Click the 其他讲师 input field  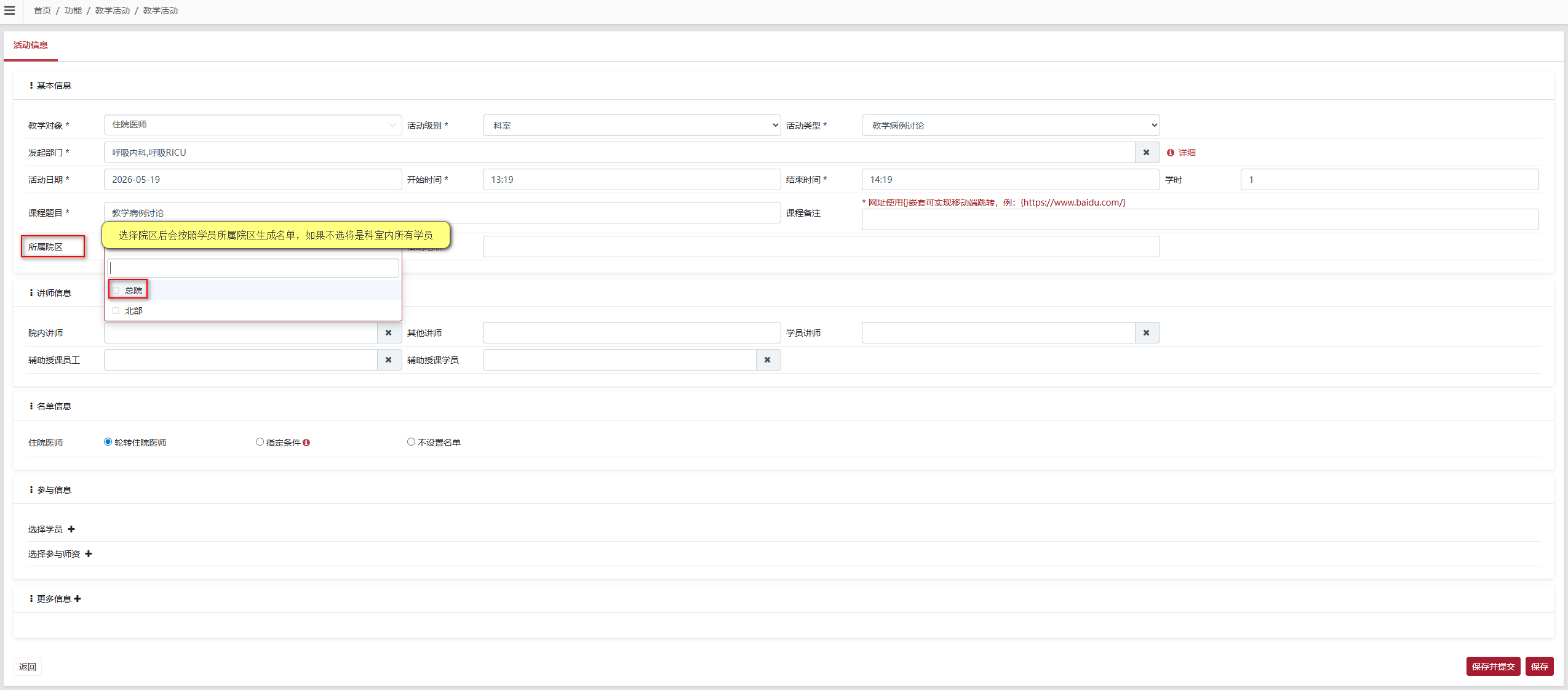coord(632,333)
